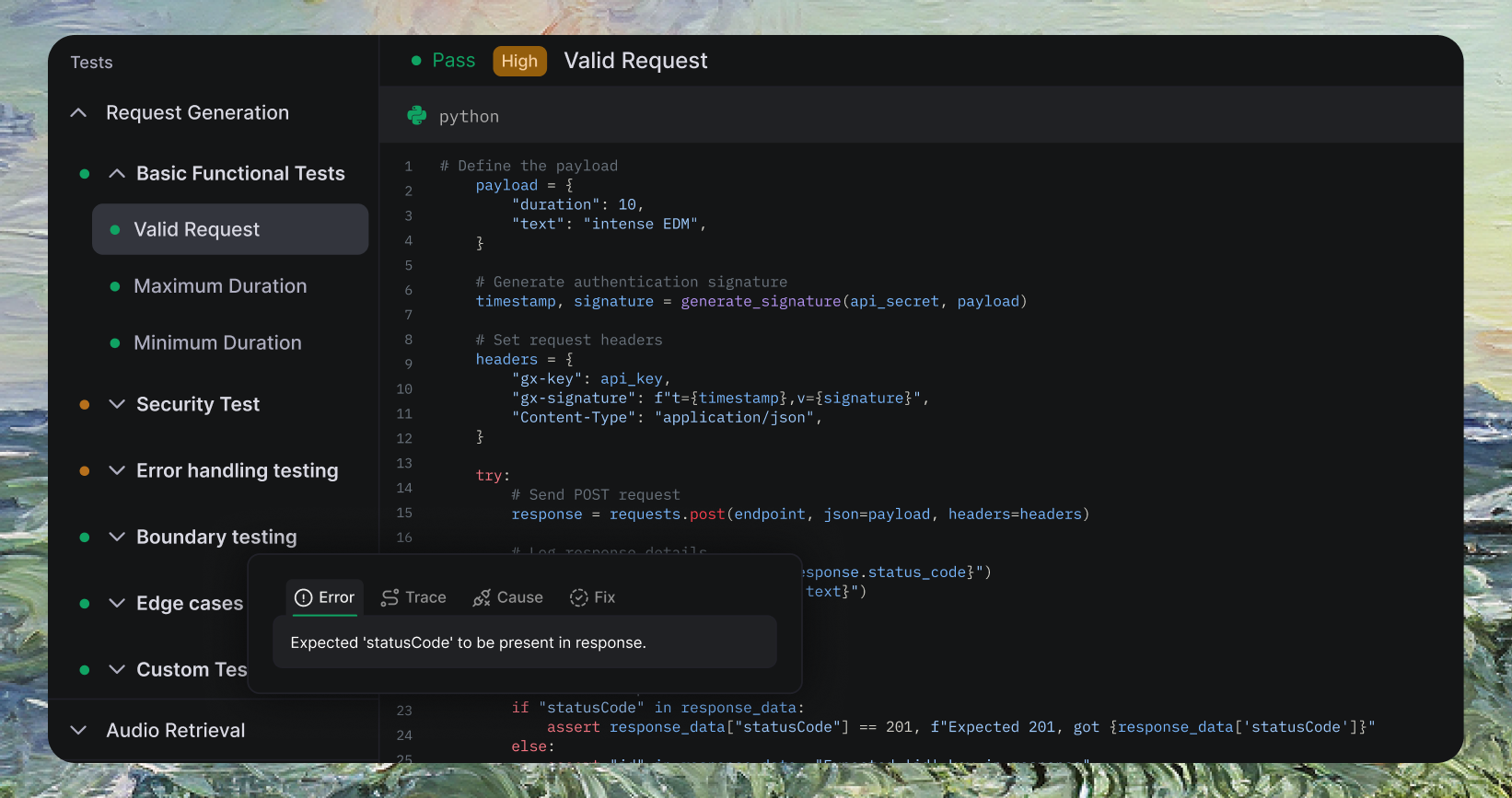Click the python language label
The height and width of the screenshot is (798, 1512).
469,117
